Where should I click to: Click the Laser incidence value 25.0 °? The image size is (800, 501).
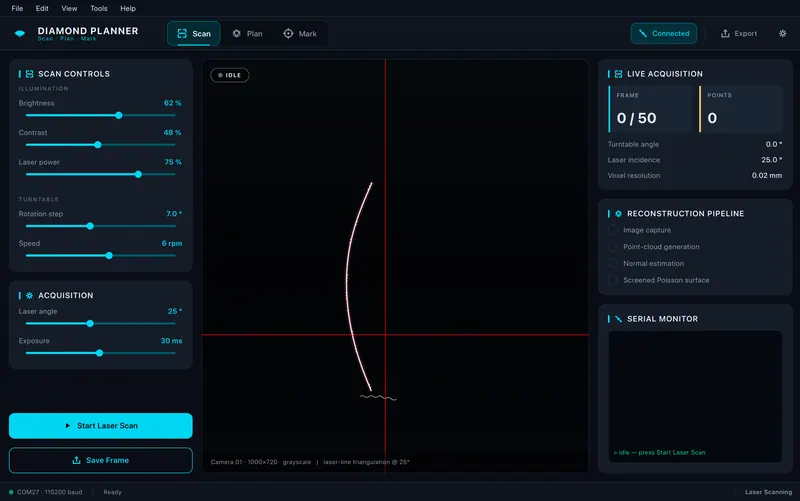tap(771, 160)
